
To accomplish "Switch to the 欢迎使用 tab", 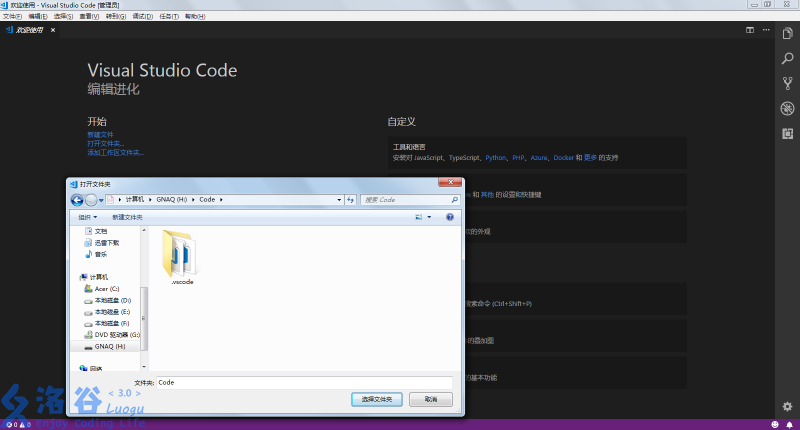I will pyautogui.click(x=30, y=30).
